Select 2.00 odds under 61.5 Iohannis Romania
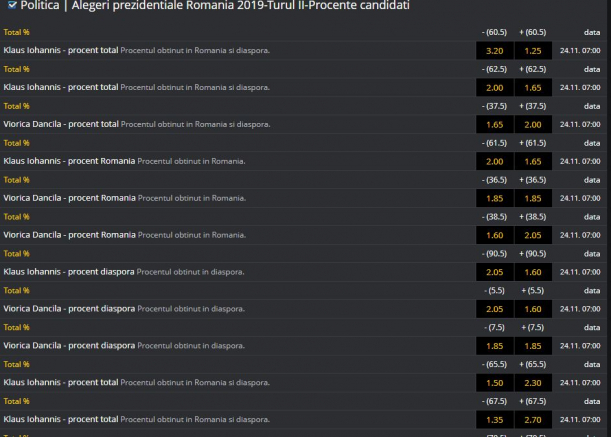Screen dimensions: 611x437 pos(494,161)
